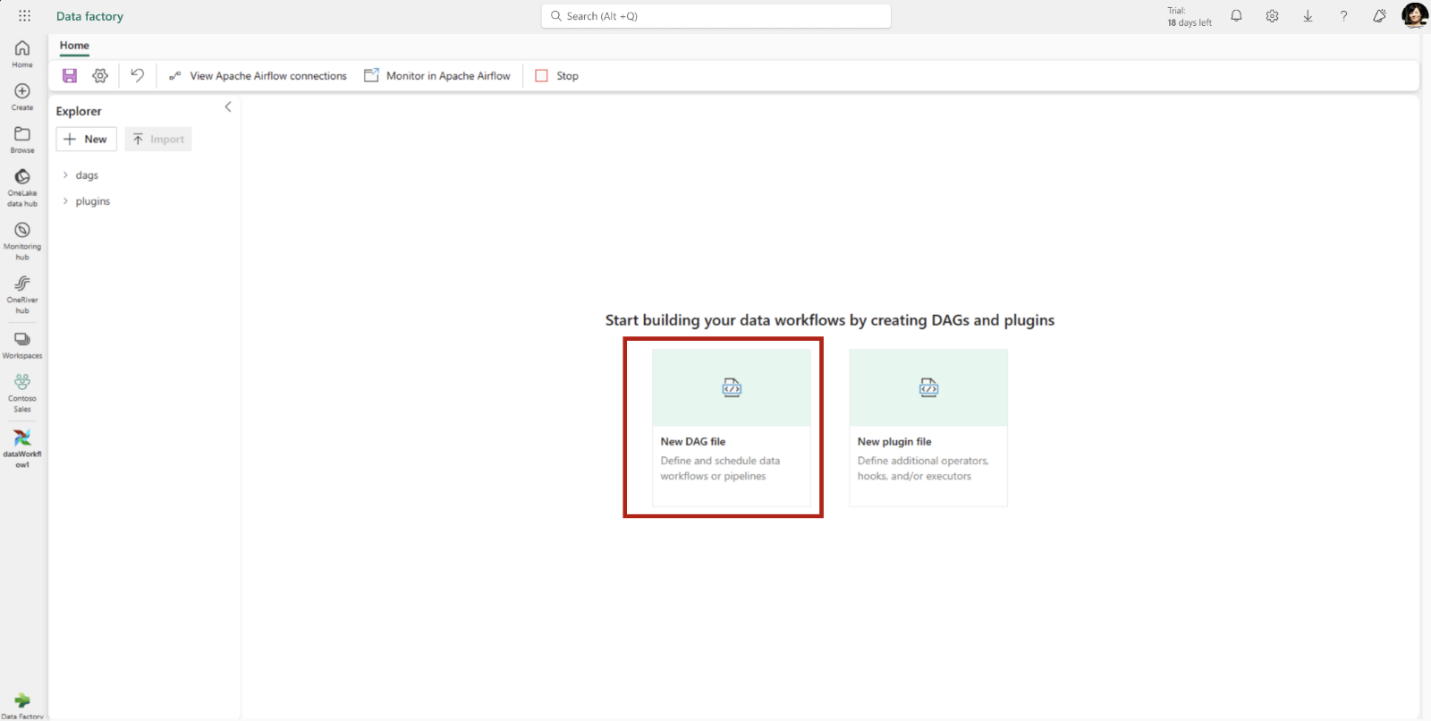Image resolution: width=1431 pixels, height=721 pixels.
Task: Open Workspaces in sidebar
Action: click(22, 346)
